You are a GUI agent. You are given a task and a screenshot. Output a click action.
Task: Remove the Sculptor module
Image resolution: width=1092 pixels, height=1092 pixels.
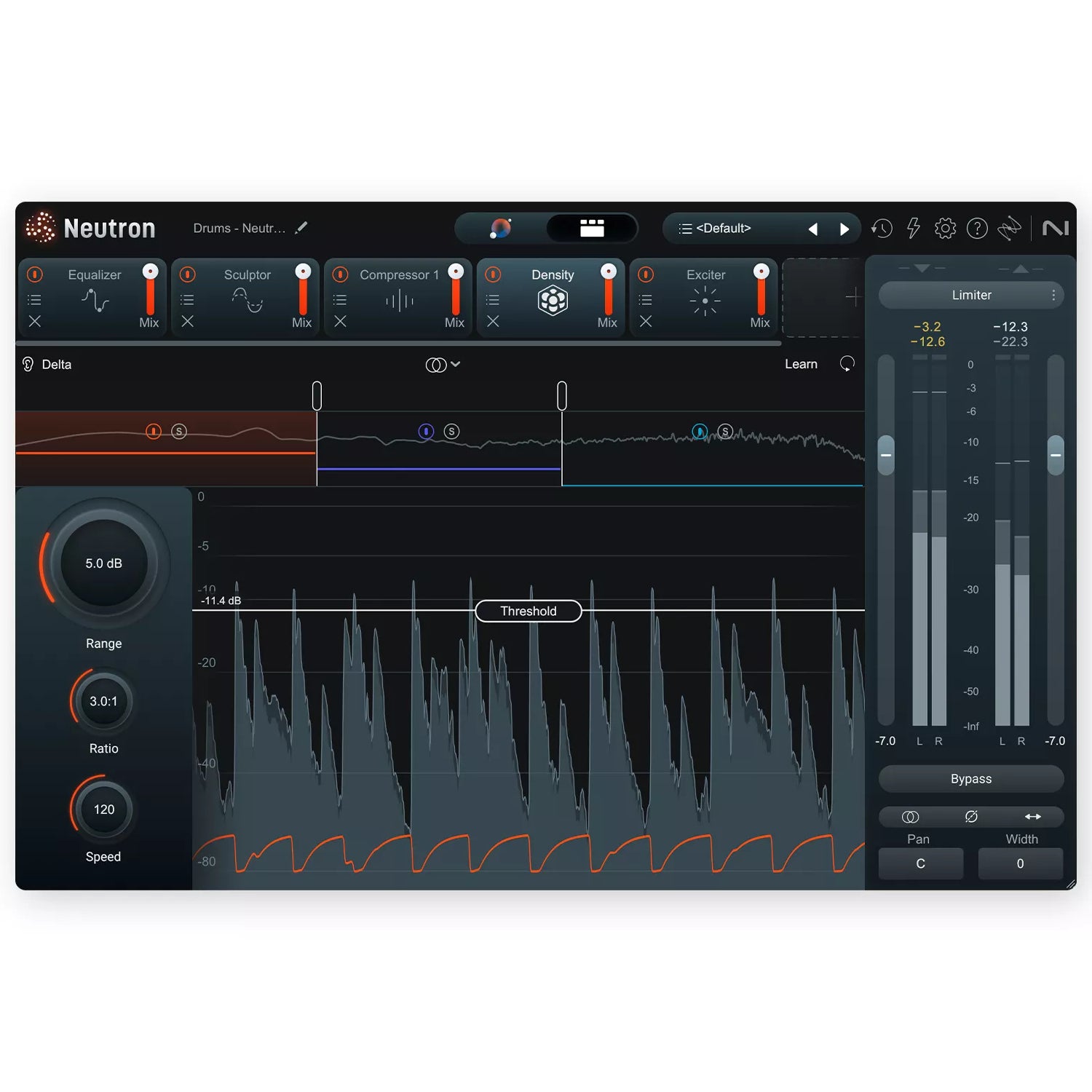[x=187, y=321]
